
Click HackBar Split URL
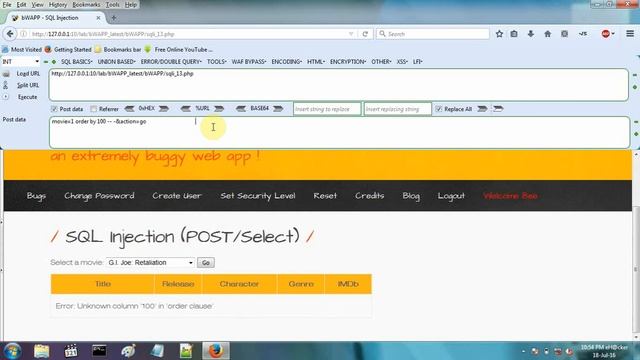[x=28, y=85]
